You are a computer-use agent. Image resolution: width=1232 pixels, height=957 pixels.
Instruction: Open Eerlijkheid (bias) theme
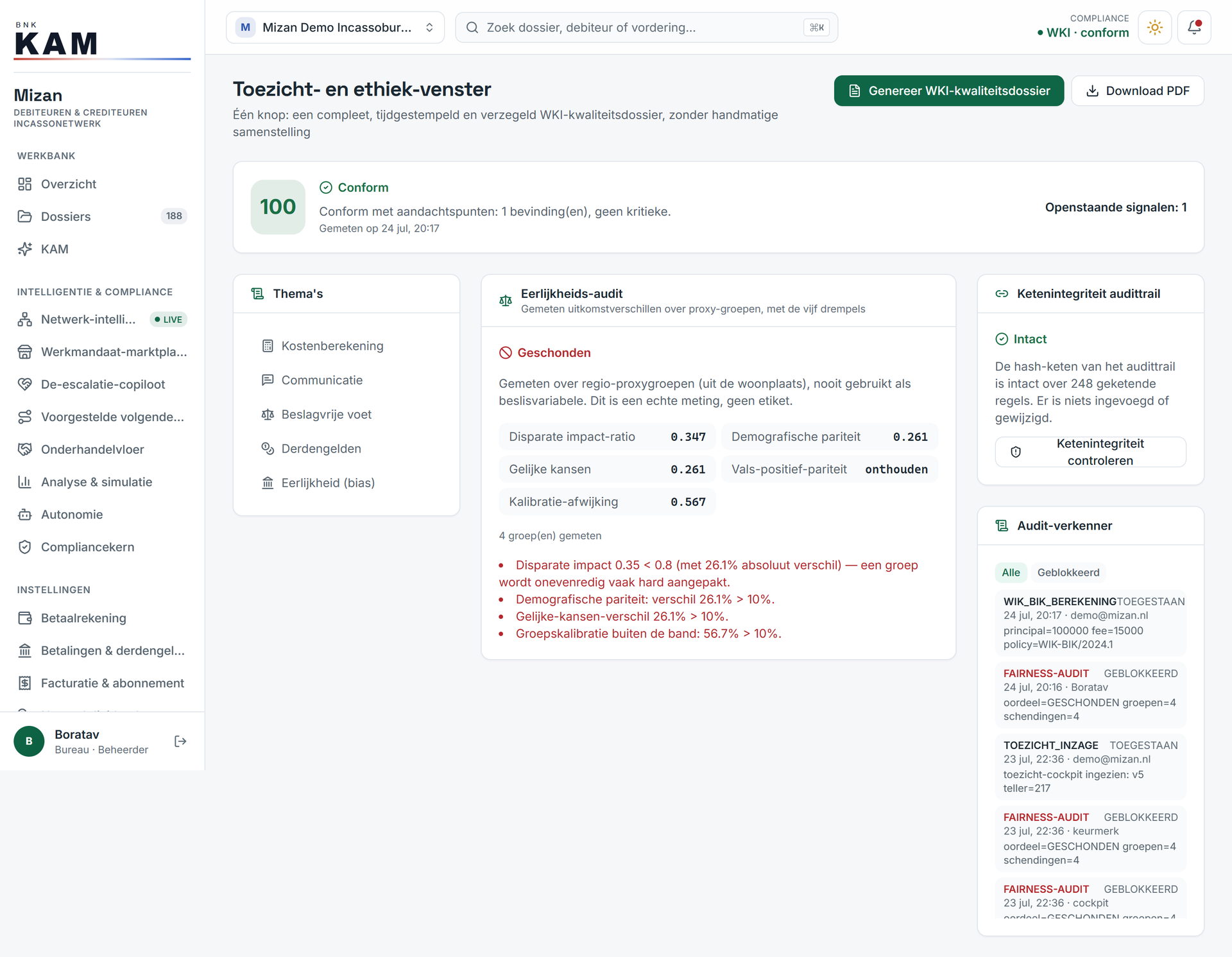(346, 483)
